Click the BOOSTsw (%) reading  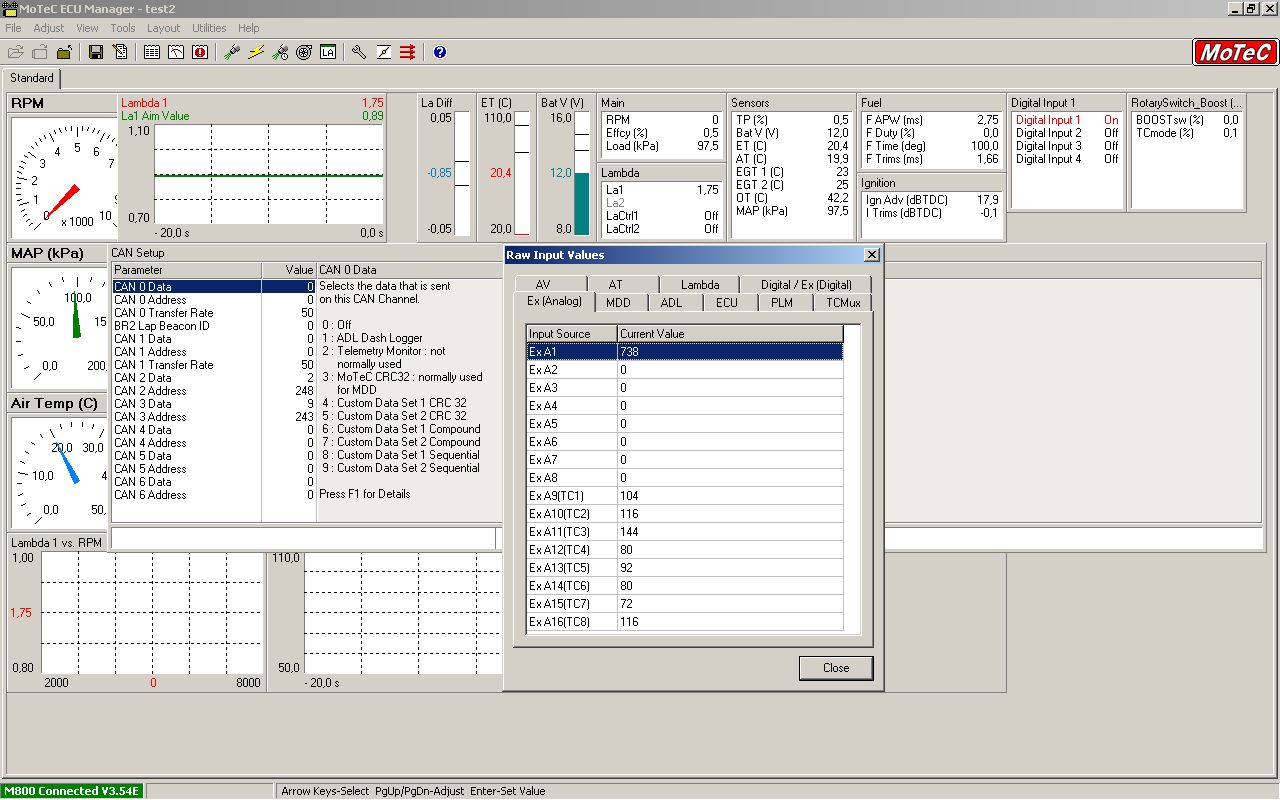(x=1187, y=120)
